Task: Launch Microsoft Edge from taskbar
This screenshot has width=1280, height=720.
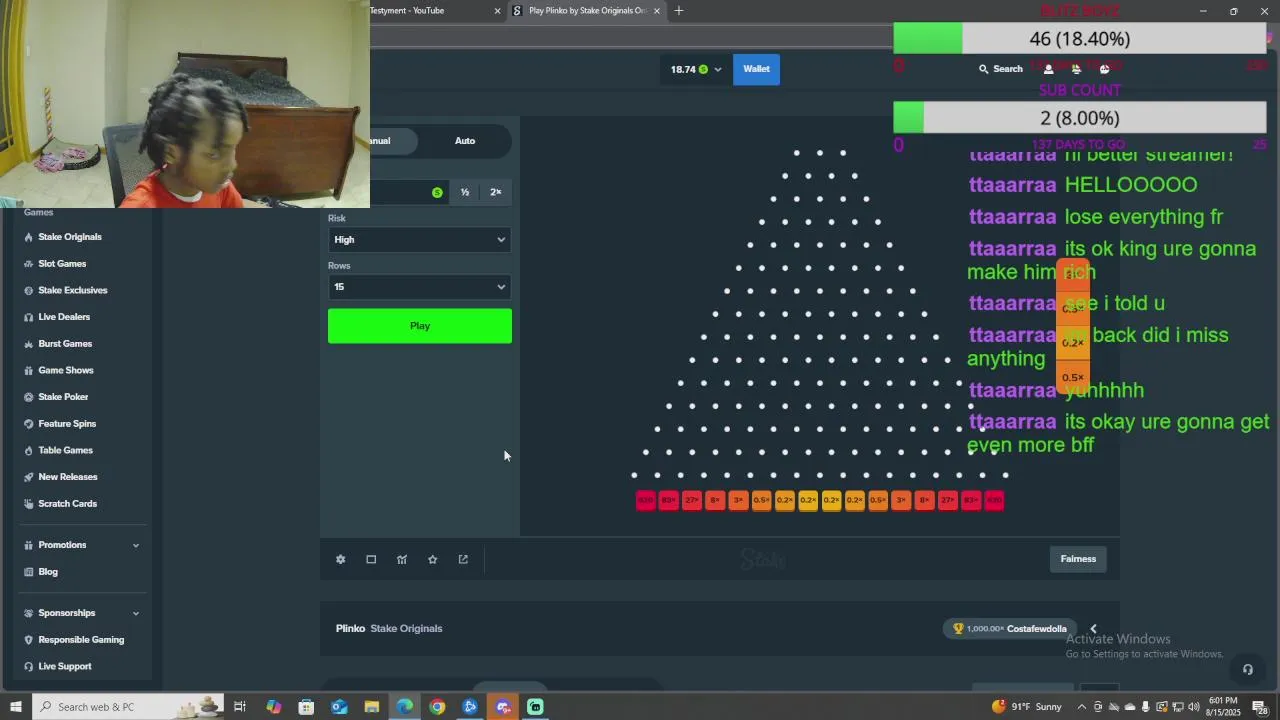Action: (404, 707)
